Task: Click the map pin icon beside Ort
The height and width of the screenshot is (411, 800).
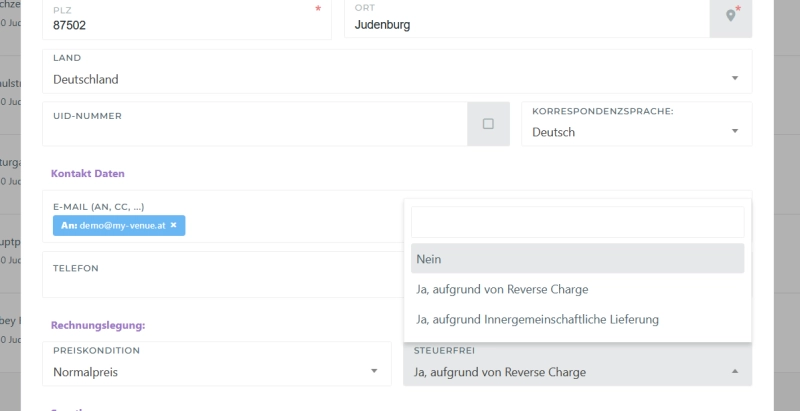Action: click(x=731, y=16)
